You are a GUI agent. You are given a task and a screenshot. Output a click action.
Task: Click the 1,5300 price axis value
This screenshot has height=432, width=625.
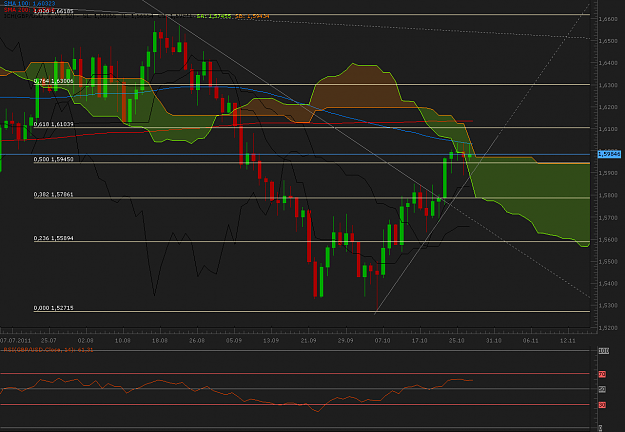(608, 306)
